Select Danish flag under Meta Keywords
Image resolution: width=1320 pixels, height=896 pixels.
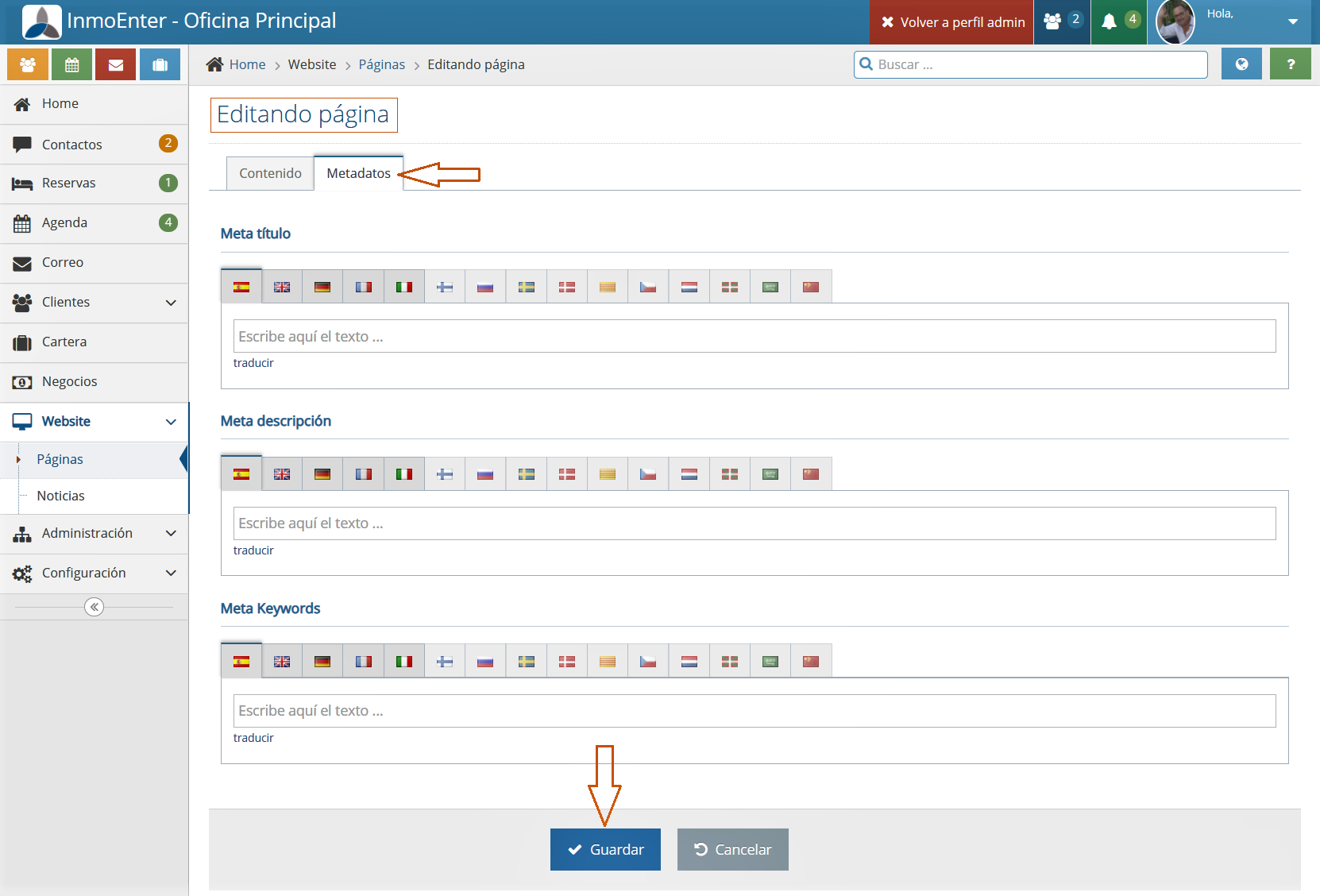567,661
